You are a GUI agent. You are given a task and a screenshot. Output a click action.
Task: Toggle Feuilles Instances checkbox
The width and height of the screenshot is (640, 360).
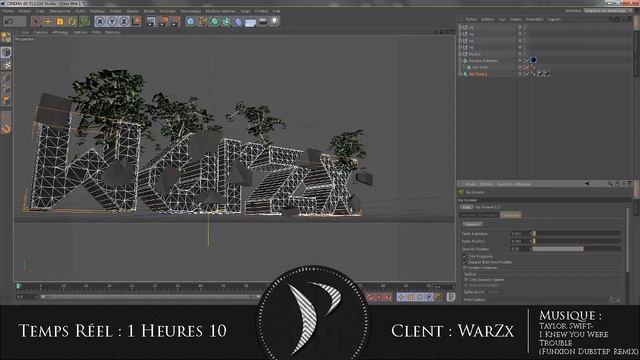click(464, 268)
